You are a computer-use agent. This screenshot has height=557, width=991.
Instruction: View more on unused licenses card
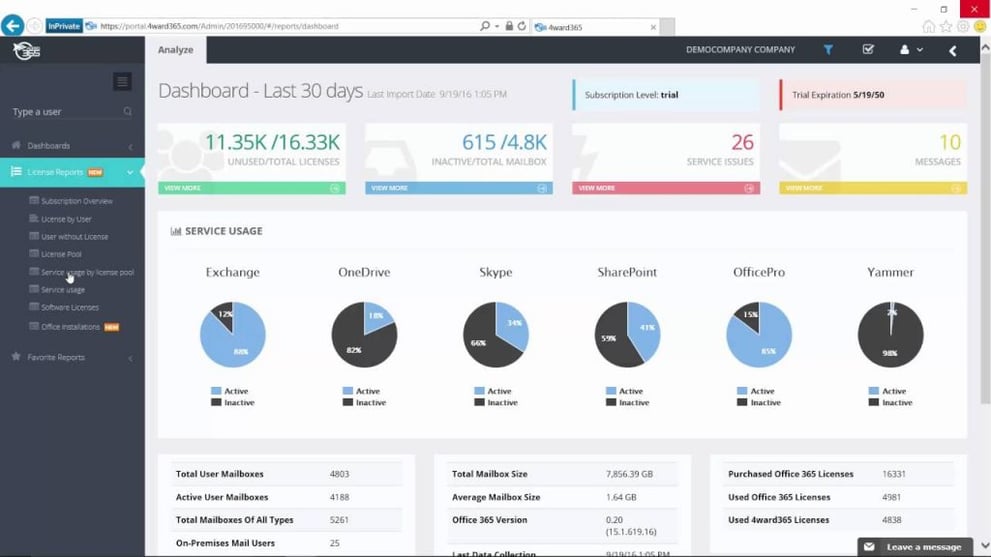coord(252,188)
